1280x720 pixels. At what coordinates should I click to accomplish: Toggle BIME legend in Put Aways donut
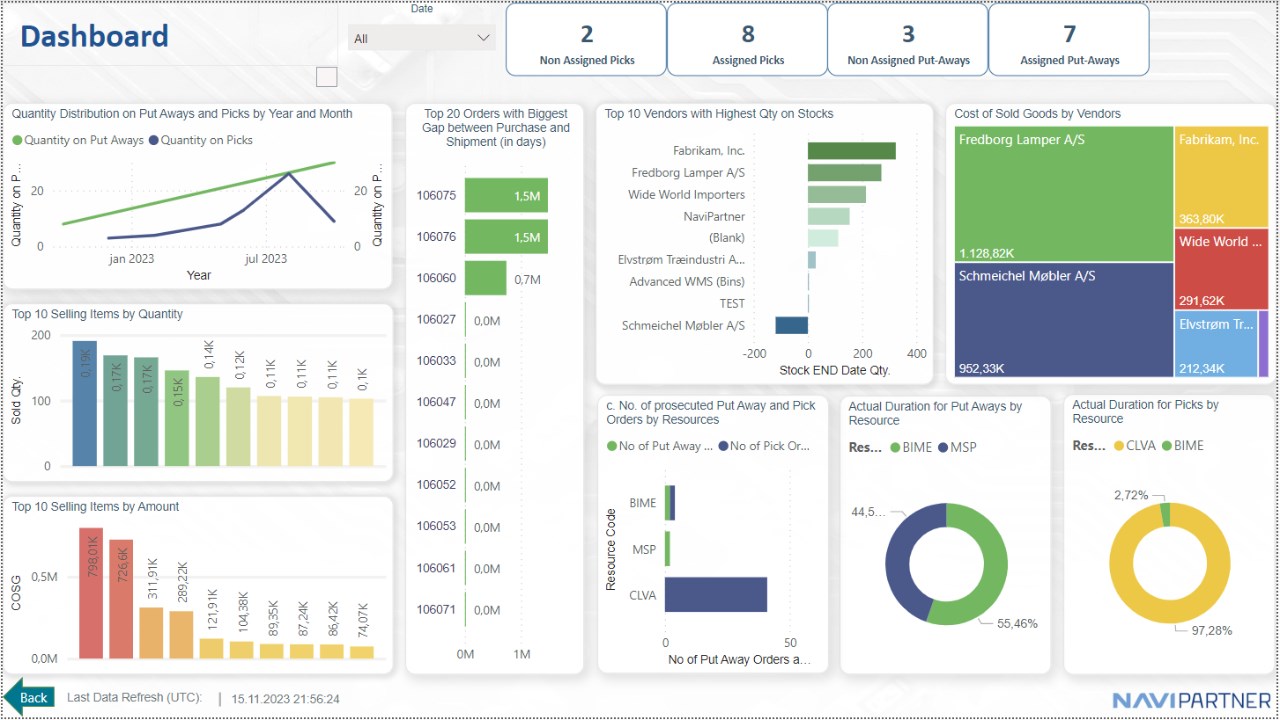pyautogui.click(x=910, y=447)
